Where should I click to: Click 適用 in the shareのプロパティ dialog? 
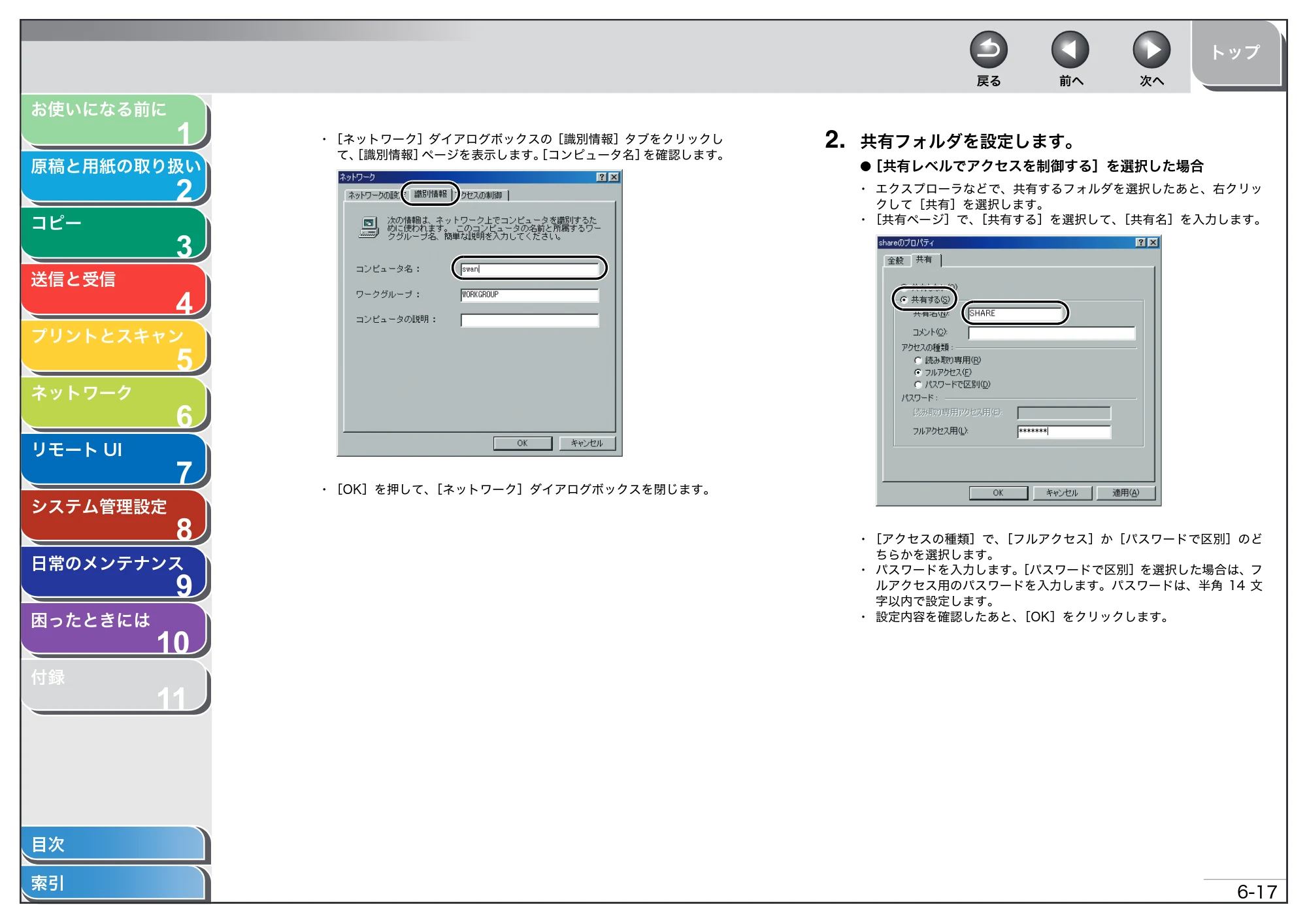coord(1125,493)
